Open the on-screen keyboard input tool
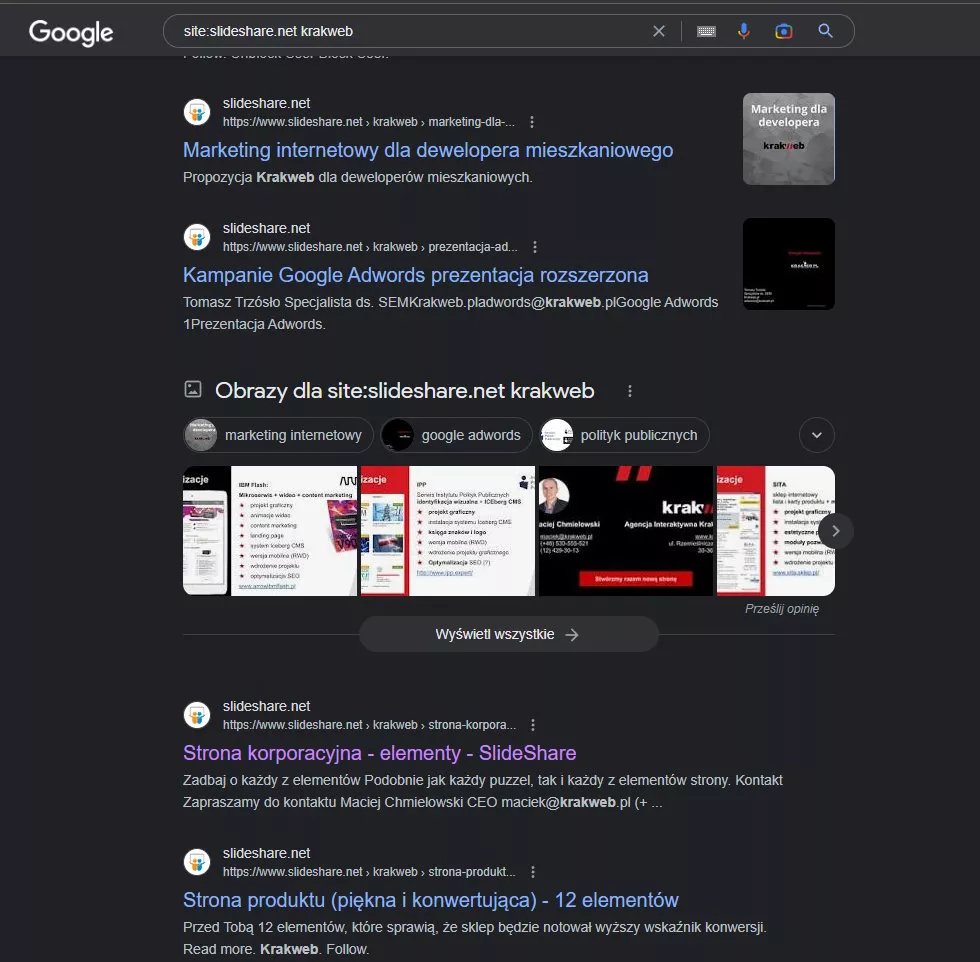 [x=706, y=31]
